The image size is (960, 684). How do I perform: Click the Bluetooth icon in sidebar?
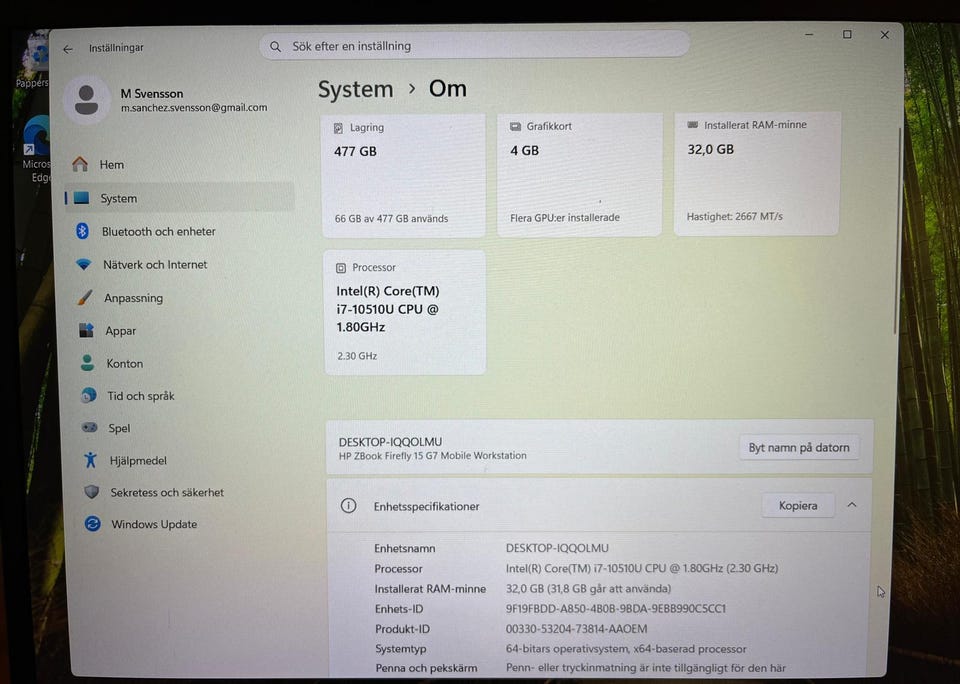tap(83, 231)
